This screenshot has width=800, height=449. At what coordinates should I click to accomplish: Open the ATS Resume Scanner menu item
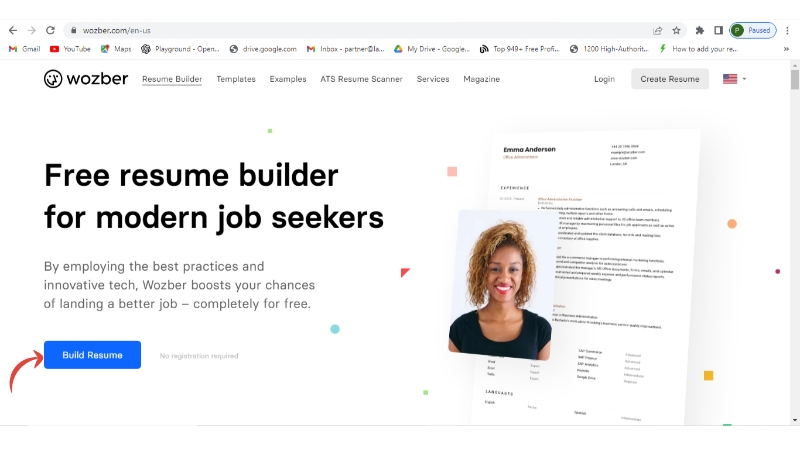361,79
